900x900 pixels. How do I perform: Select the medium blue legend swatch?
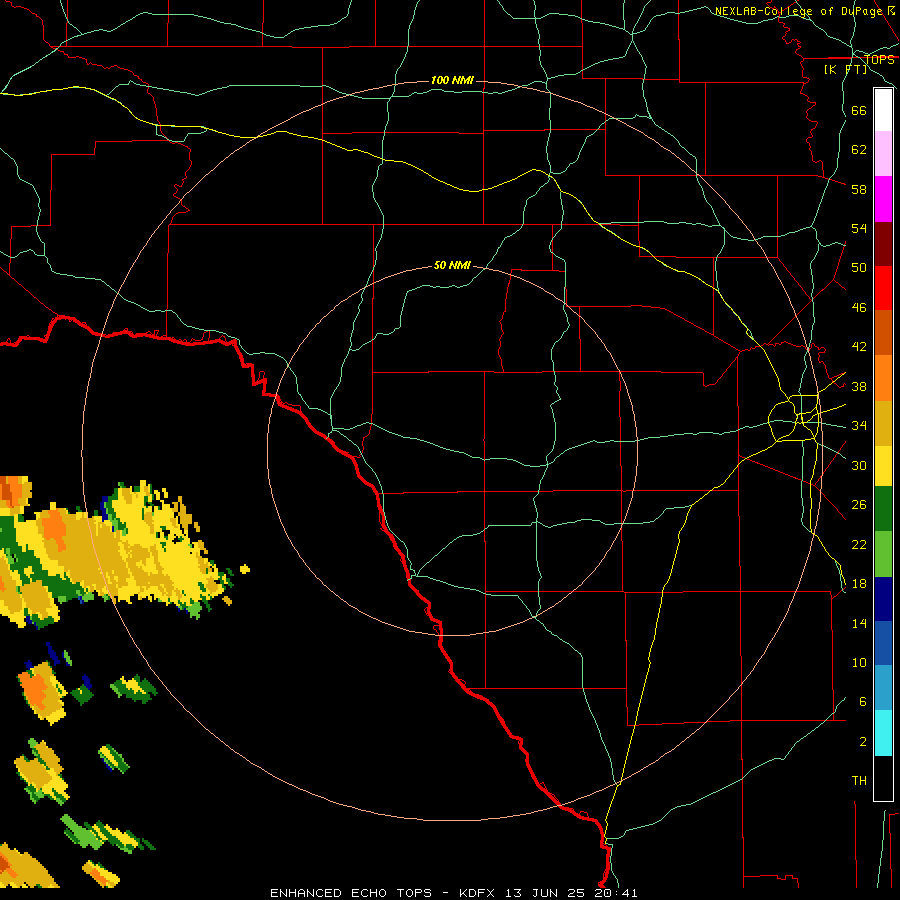tap(883, 643)
